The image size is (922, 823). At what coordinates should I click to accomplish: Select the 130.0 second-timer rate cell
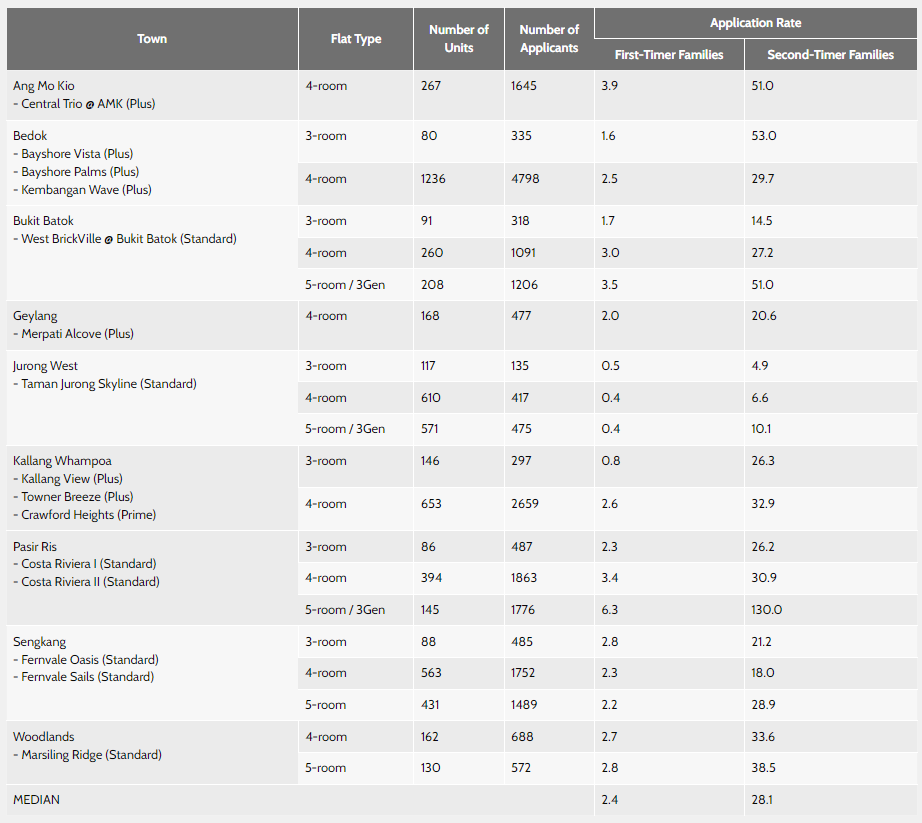point(767,610)
